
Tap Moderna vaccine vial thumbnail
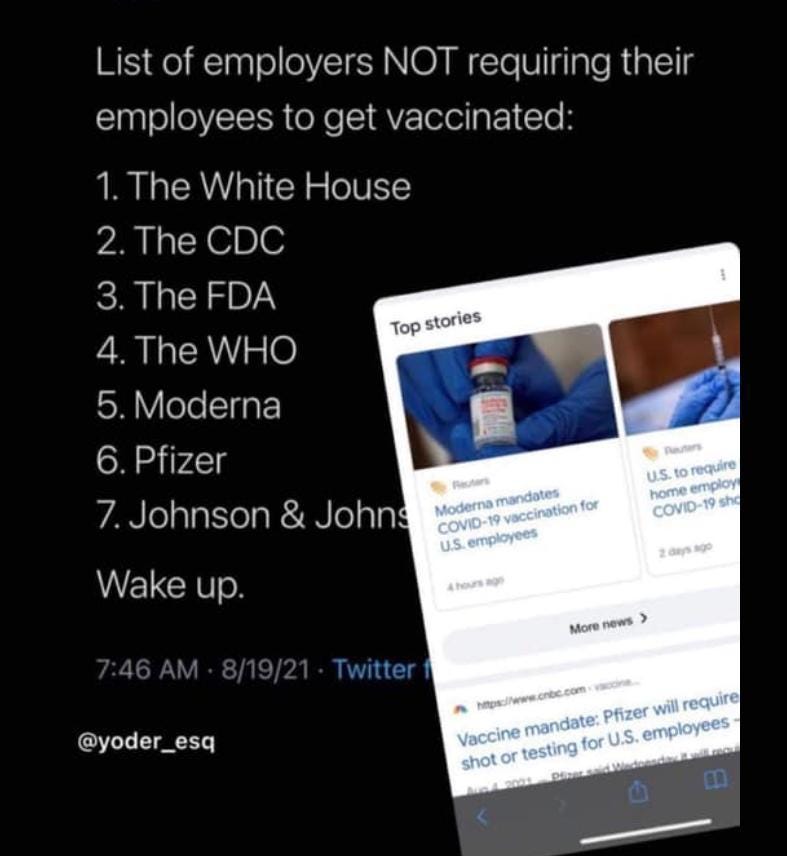(507, 396)
